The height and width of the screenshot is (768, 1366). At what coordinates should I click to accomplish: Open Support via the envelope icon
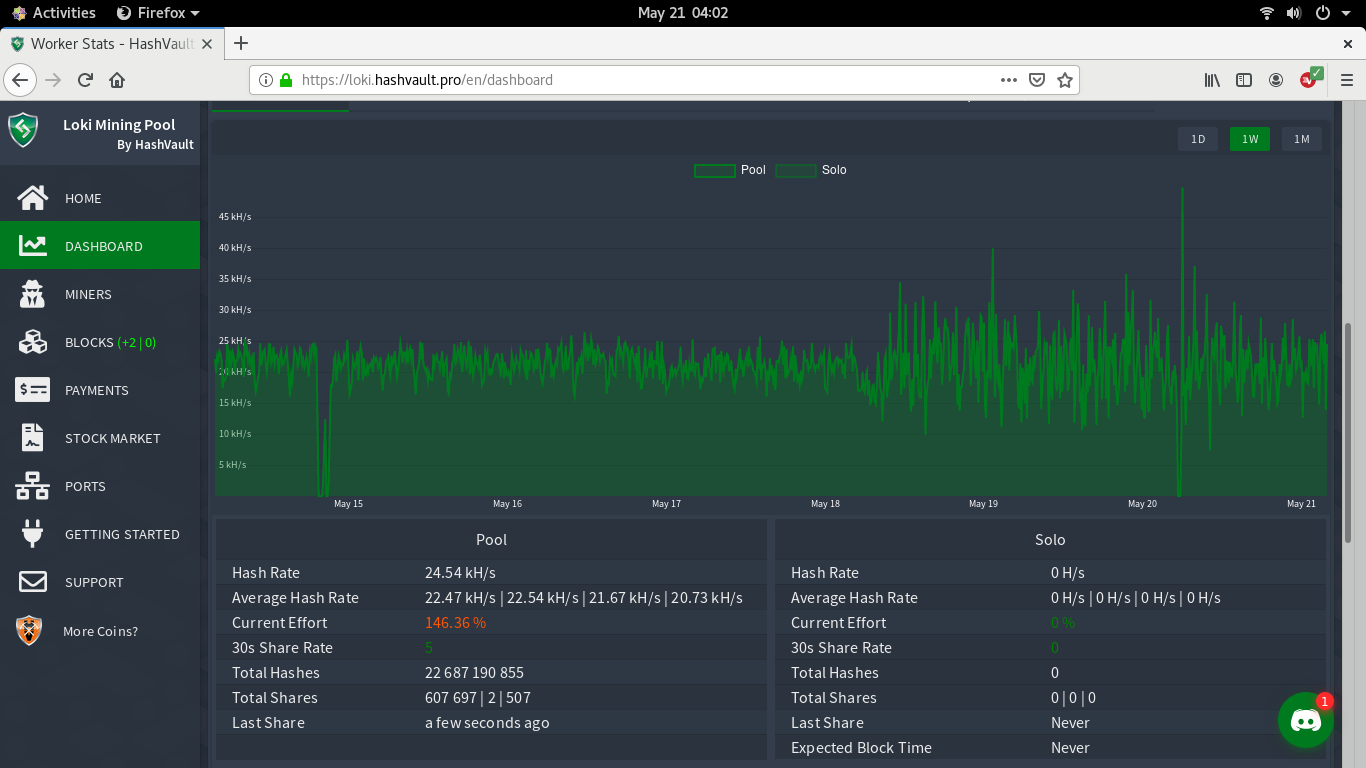click(33, 582)
